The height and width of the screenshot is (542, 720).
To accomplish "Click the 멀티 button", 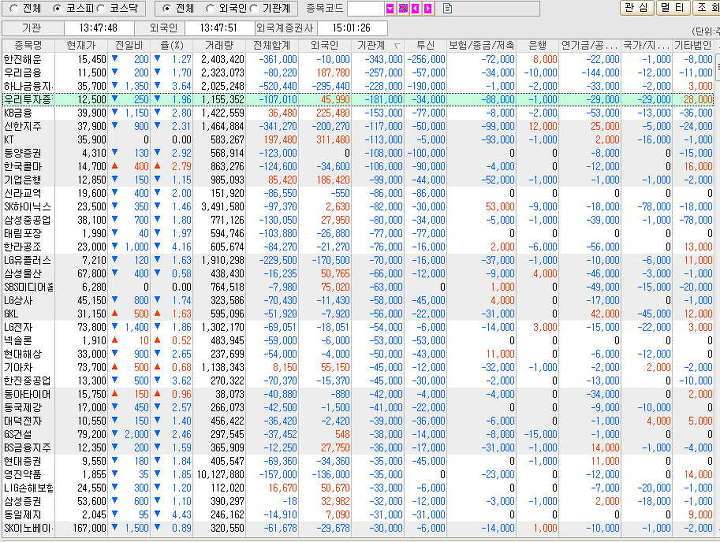I will [673, 8].
